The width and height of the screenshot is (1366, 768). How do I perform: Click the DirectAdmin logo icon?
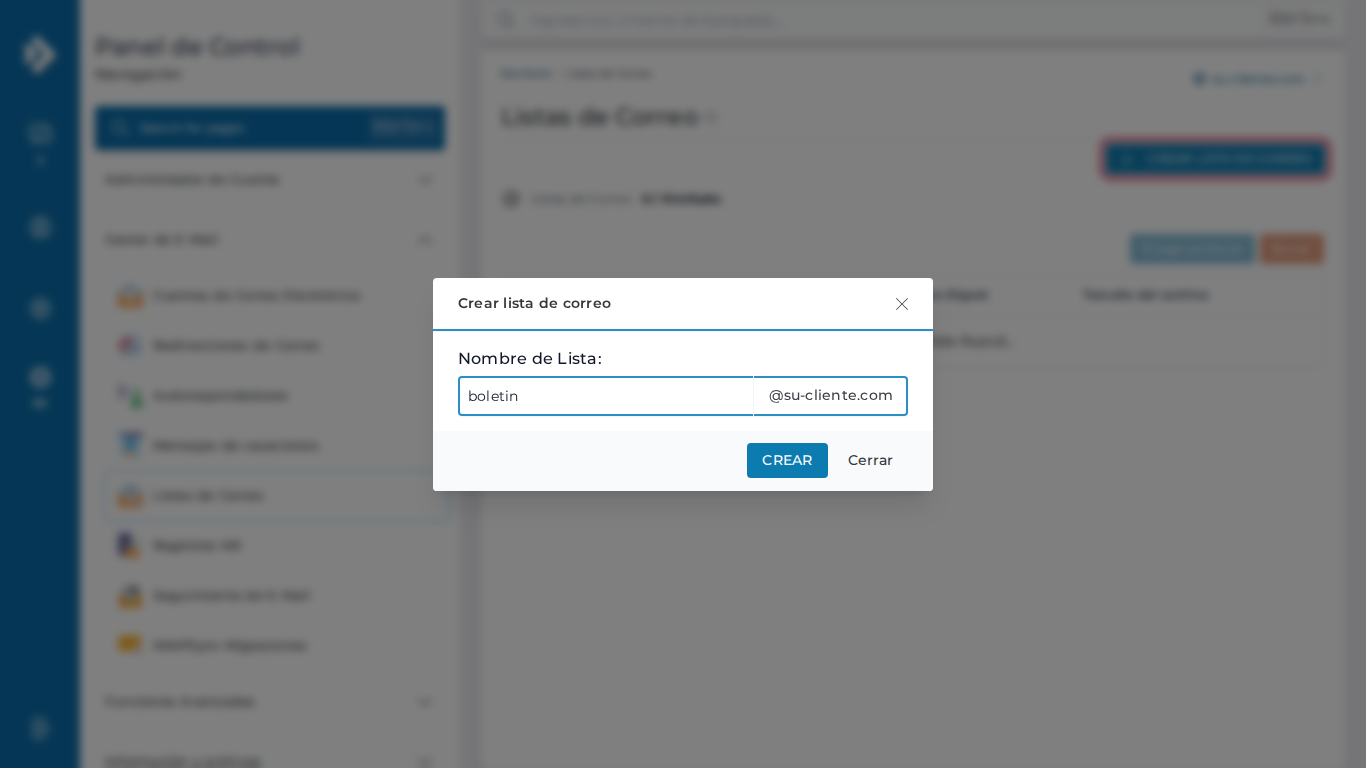(39, 55)
